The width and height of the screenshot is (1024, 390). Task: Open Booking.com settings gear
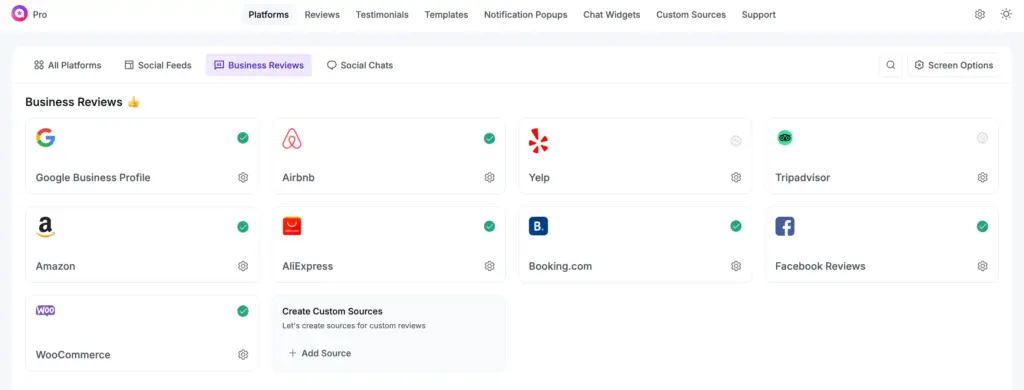736,266
